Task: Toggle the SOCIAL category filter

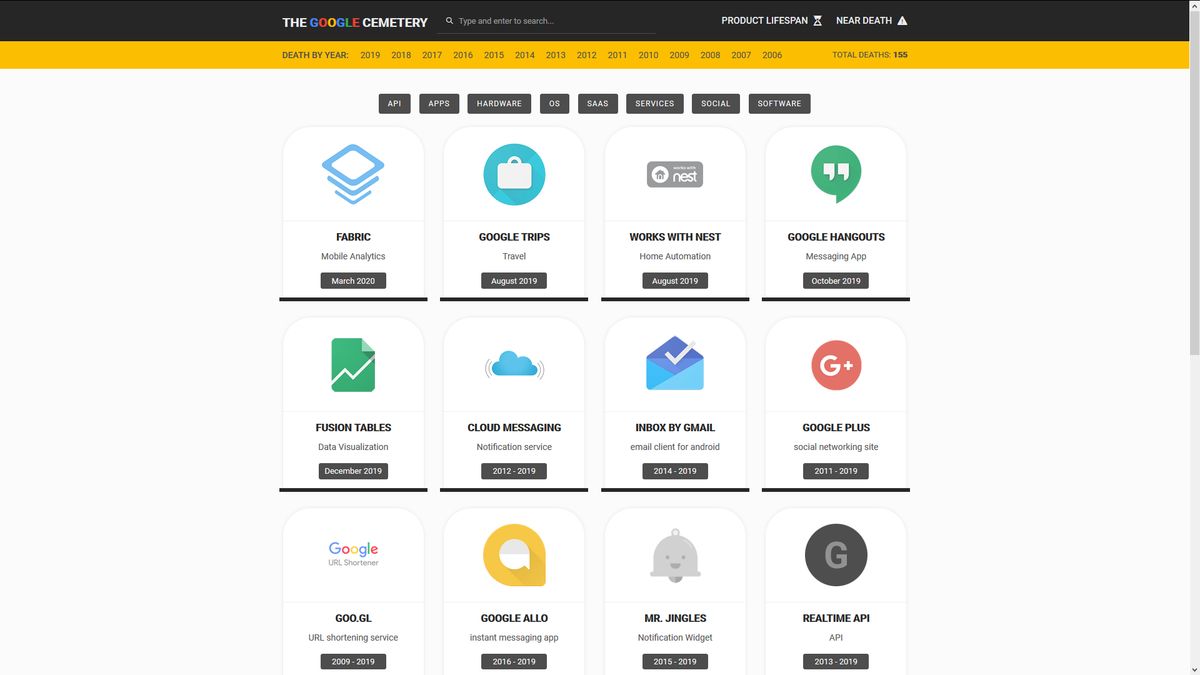Action: click(x=715, y=103)
